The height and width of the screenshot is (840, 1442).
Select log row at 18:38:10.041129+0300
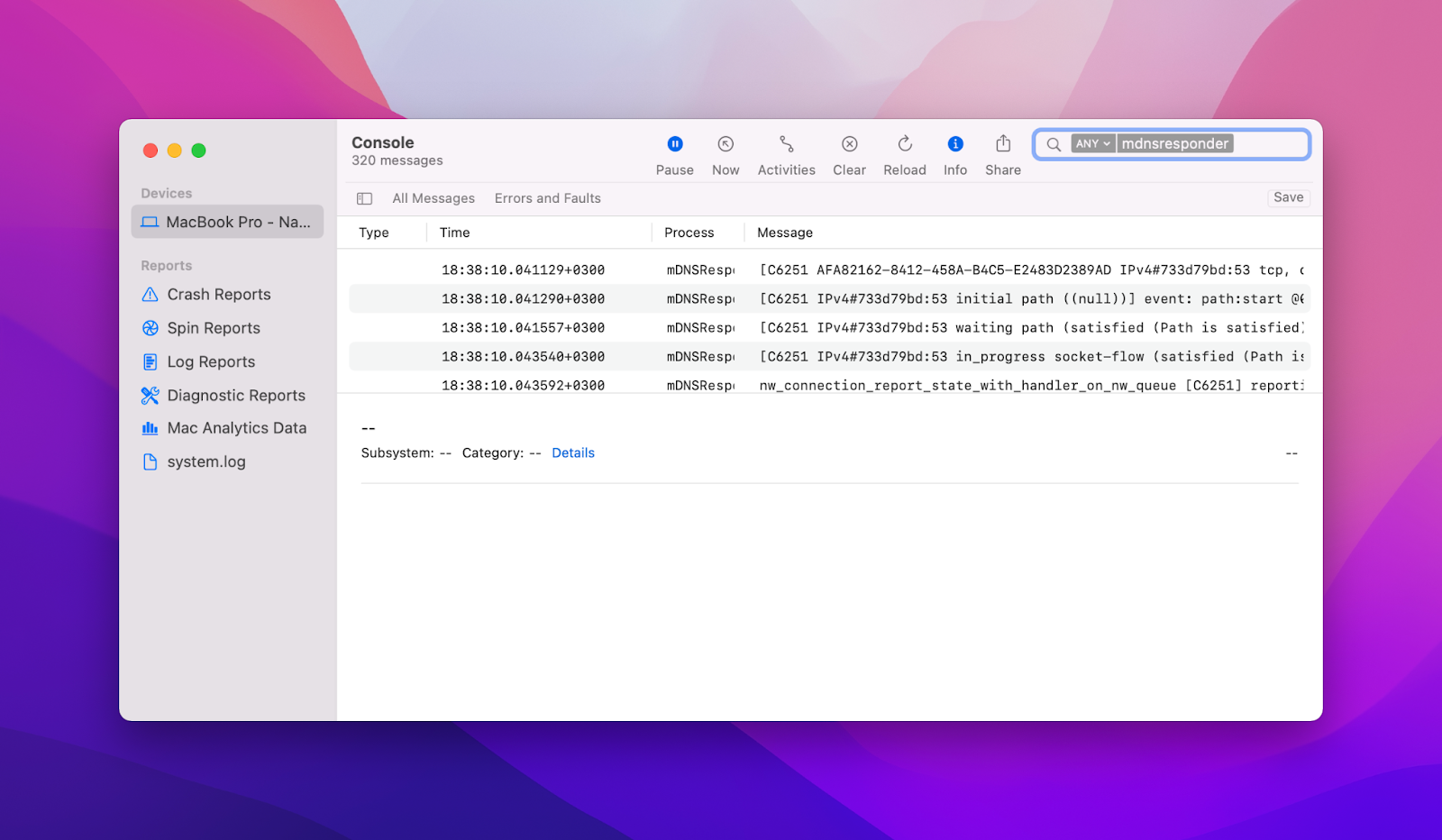pos(829,270)
